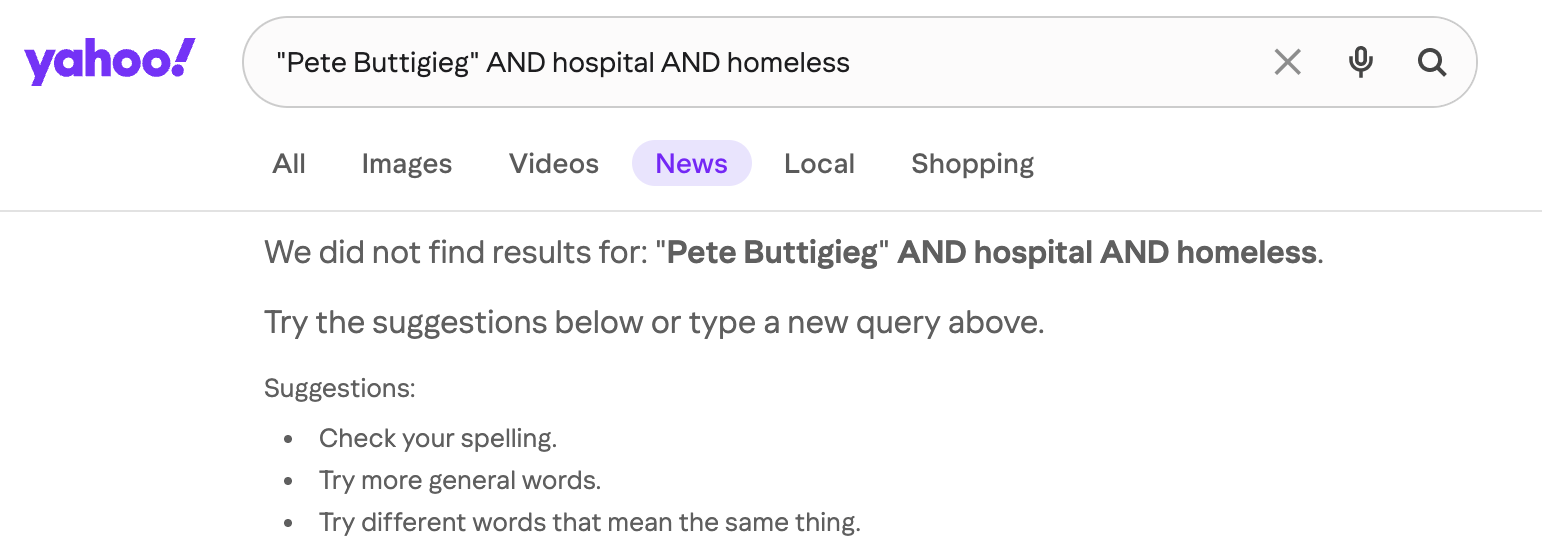Submit search using magnifying glass icon
The image size is (1542, 558).
pyautogui.click(x=1432, y=63)
